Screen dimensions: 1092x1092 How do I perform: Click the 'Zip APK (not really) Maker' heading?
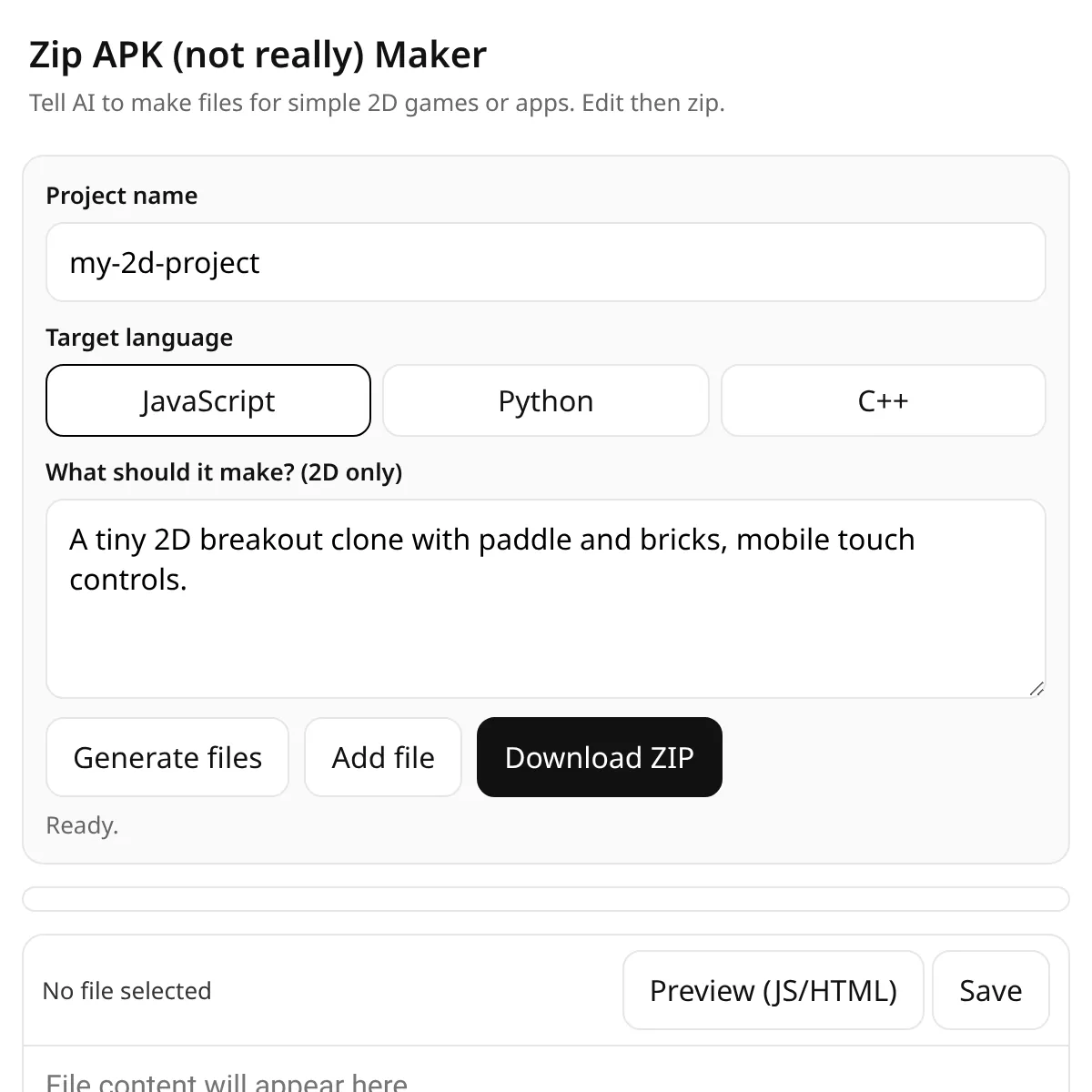258,56
